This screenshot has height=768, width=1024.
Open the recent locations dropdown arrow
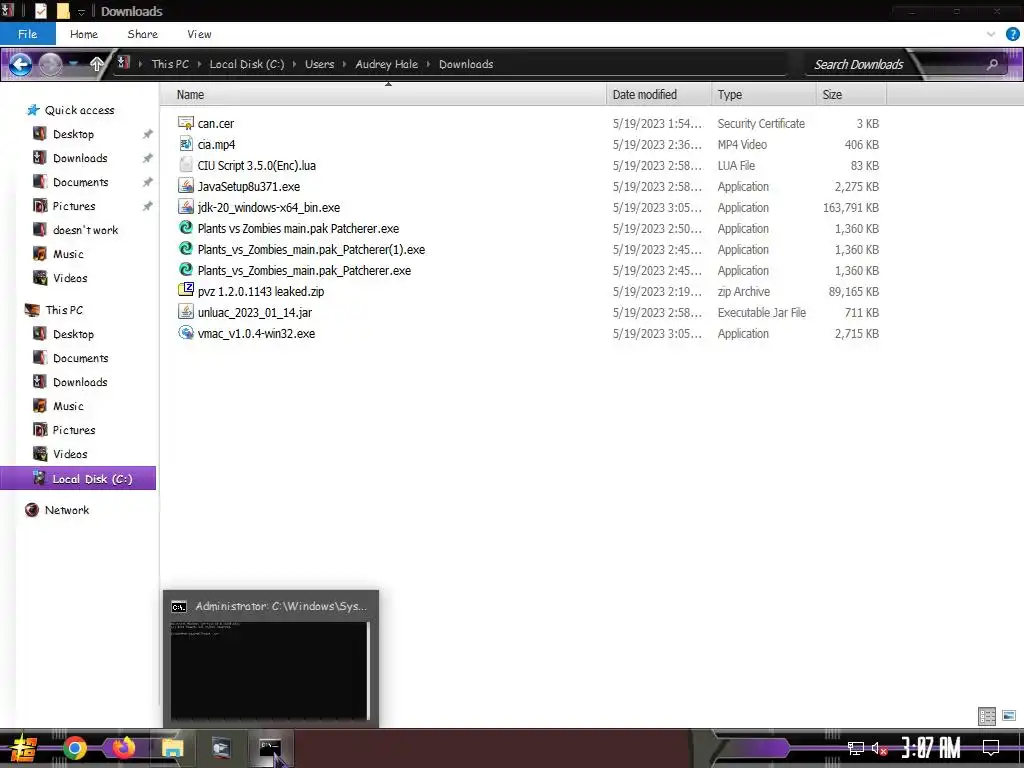[74, 63]
